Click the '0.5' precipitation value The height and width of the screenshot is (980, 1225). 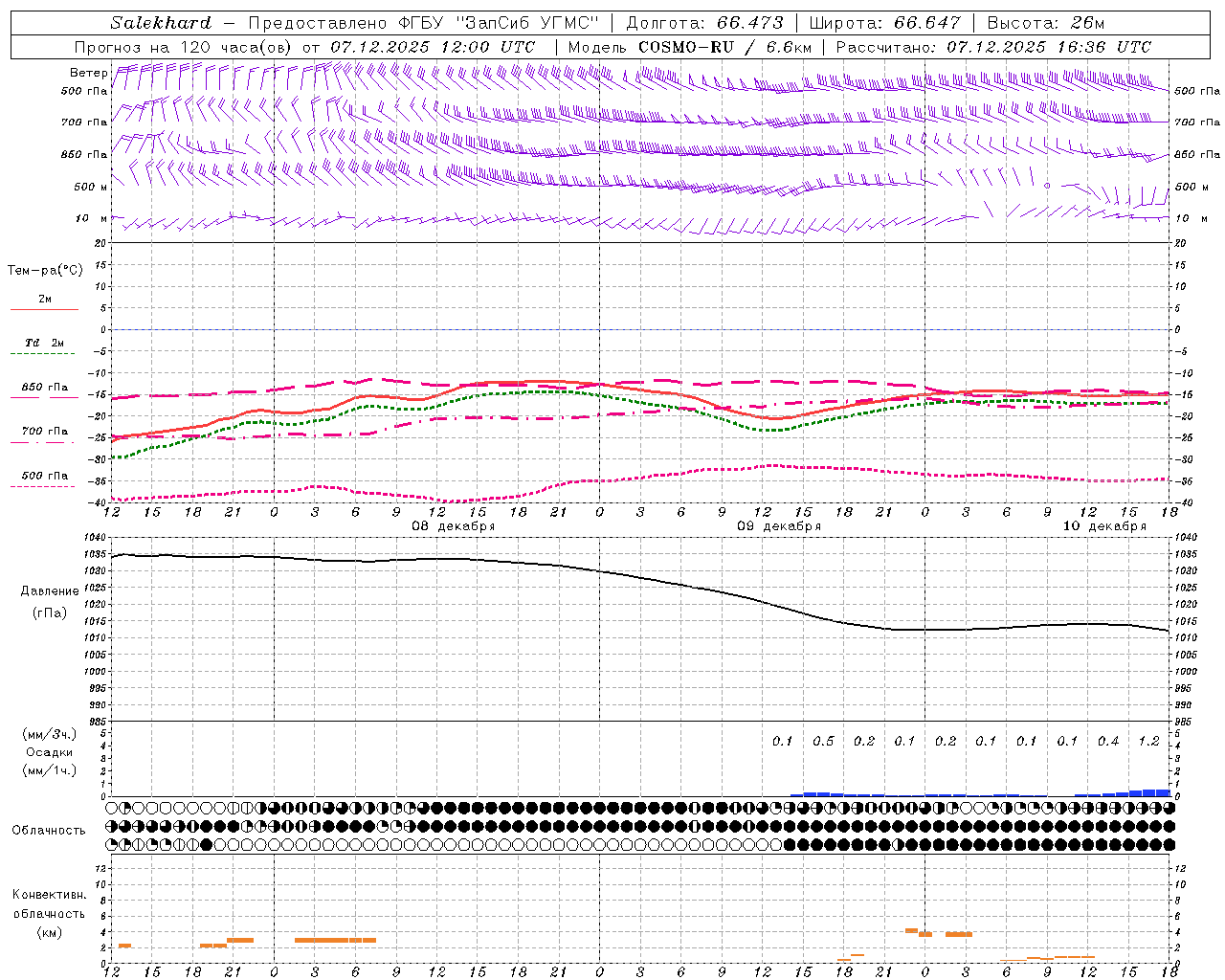click(x=823, y=742)
